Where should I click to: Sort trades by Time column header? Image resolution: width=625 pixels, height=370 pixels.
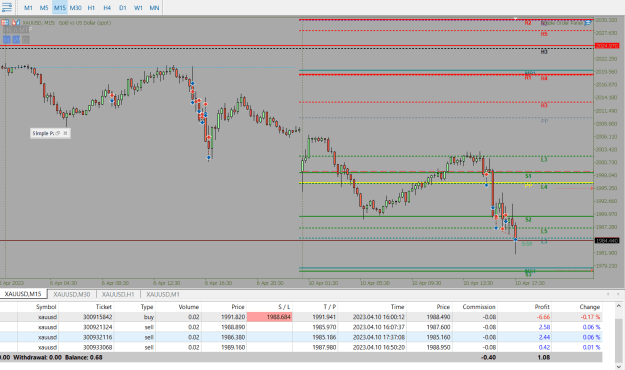click(x=397, y=307)
